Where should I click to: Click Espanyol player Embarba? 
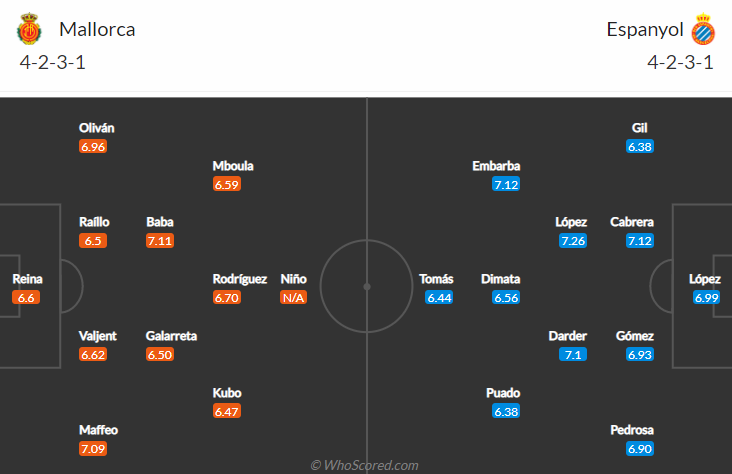(x=496, y=166)
